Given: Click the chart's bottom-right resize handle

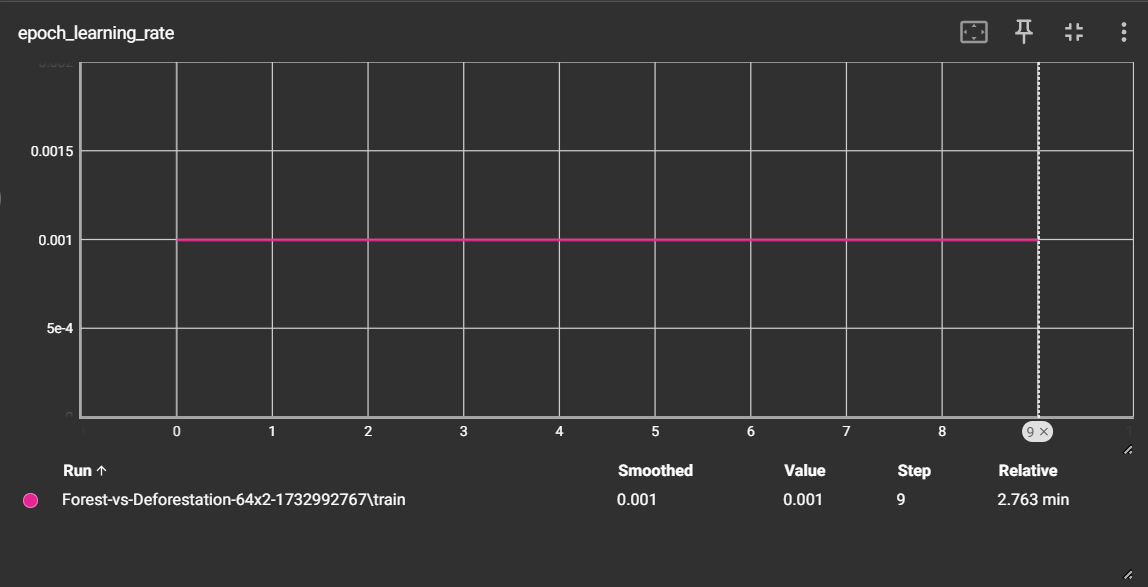Looking at the screenshot, I should pos(1129,450).
